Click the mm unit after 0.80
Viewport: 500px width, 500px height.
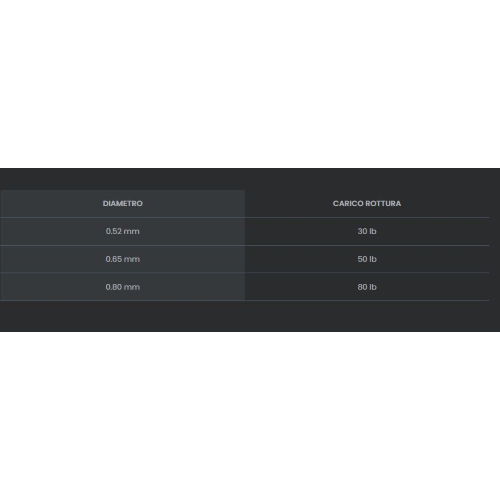point(131,287)
